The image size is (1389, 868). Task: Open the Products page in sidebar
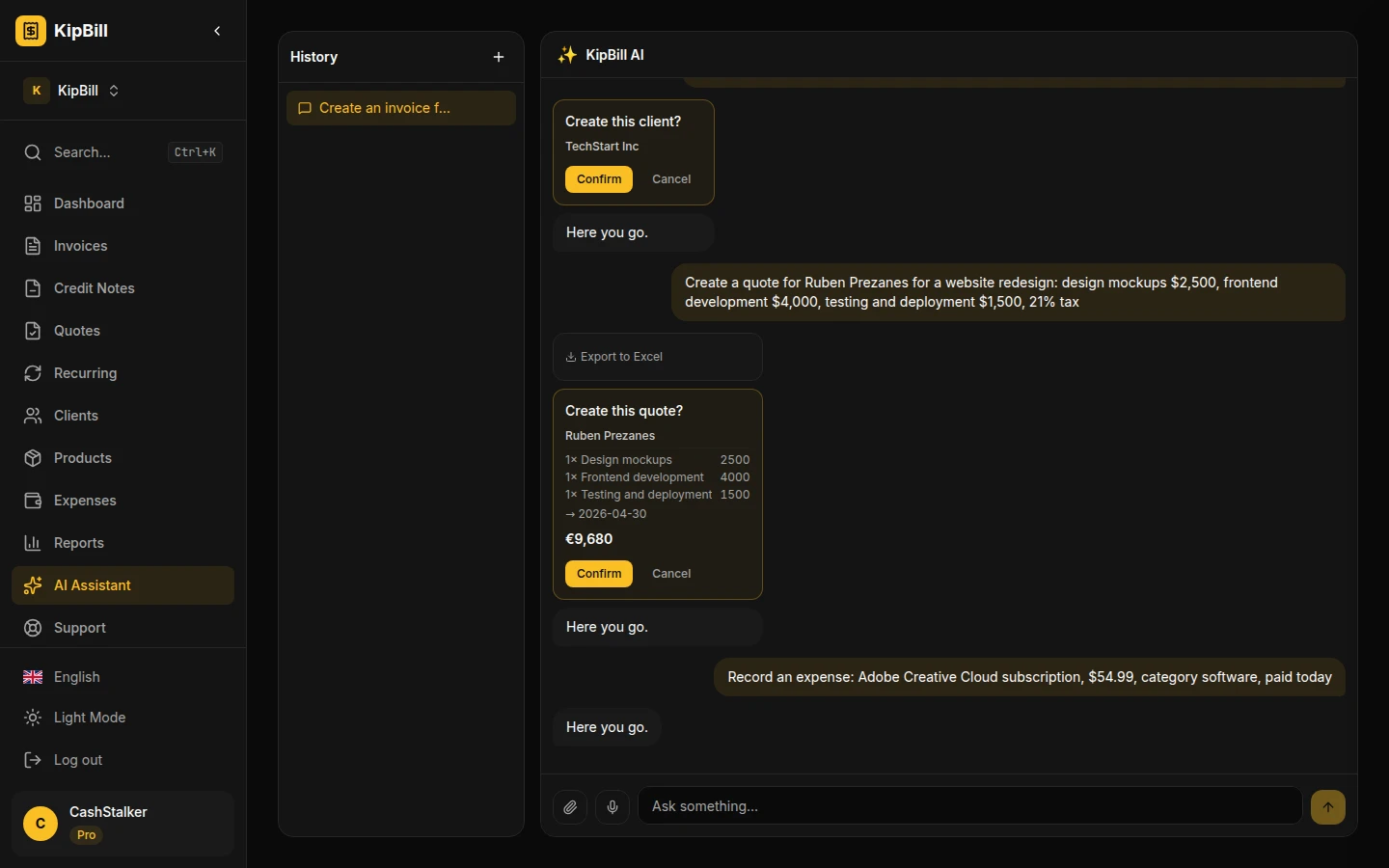pos(82,458)
